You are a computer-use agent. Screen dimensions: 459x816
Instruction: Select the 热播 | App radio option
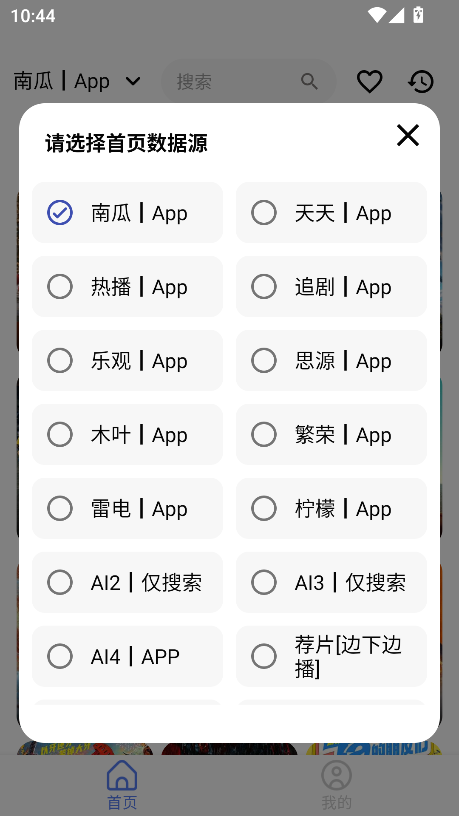(x=128, y=286)
